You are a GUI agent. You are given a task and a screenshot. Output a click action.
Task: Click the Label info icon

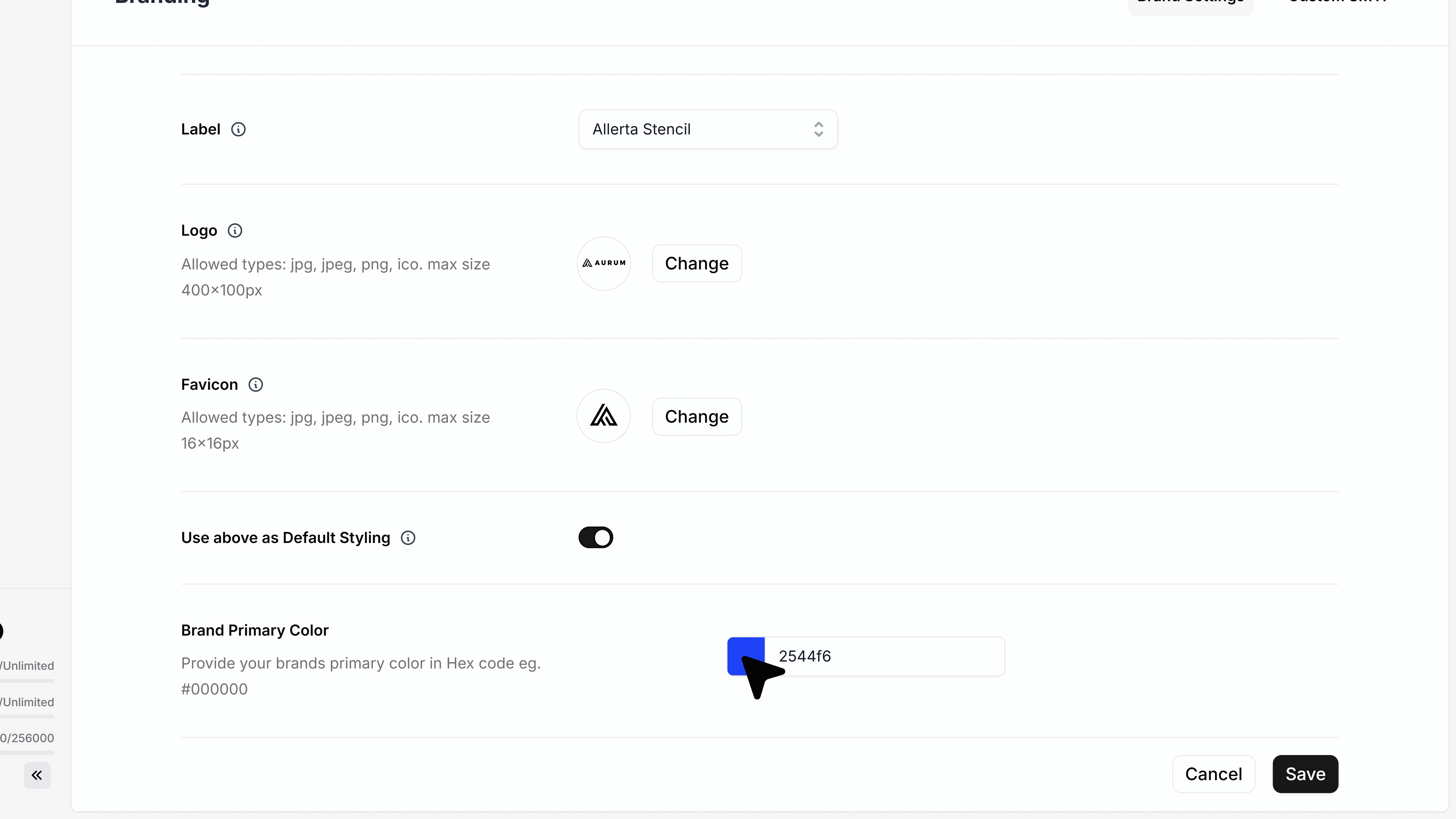[239, 129]
